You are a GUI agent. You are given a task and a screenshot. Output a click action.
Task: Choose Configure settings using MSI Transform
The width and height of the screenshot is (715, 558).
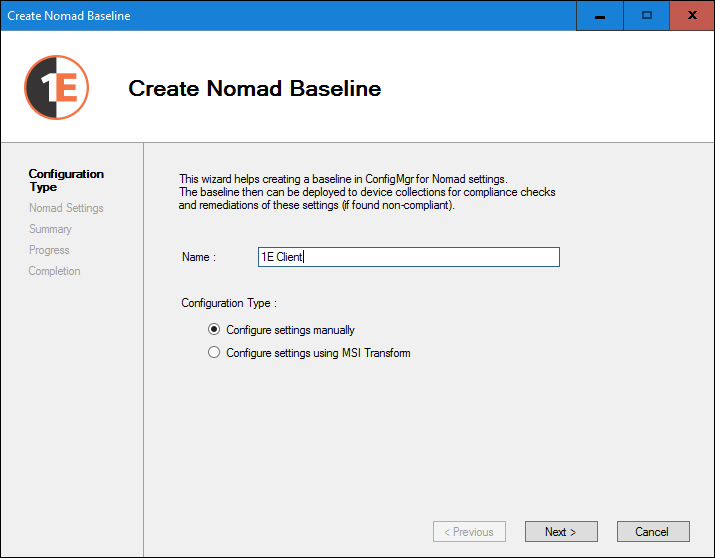tap(214, 353)
